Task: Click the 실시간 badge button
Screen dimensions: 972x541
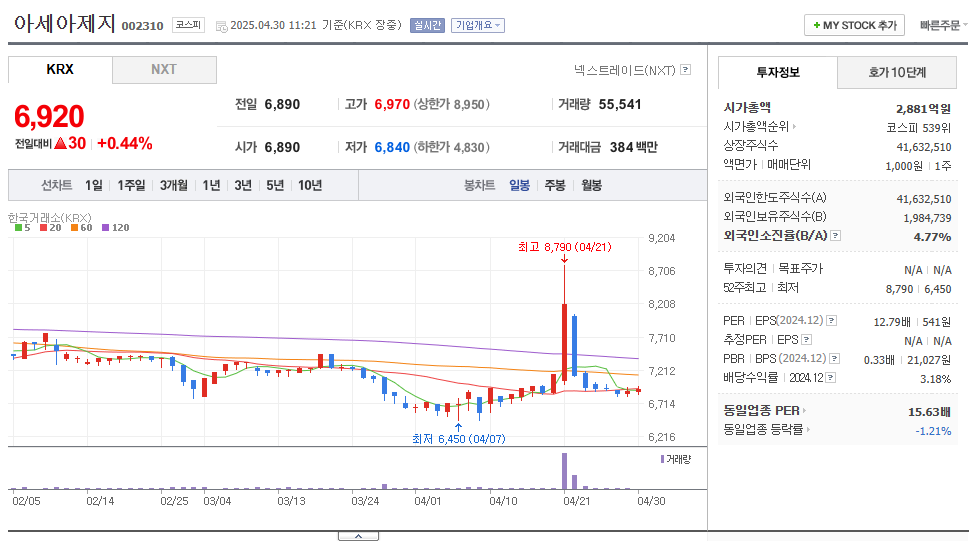Action: [x=427, y=25]
